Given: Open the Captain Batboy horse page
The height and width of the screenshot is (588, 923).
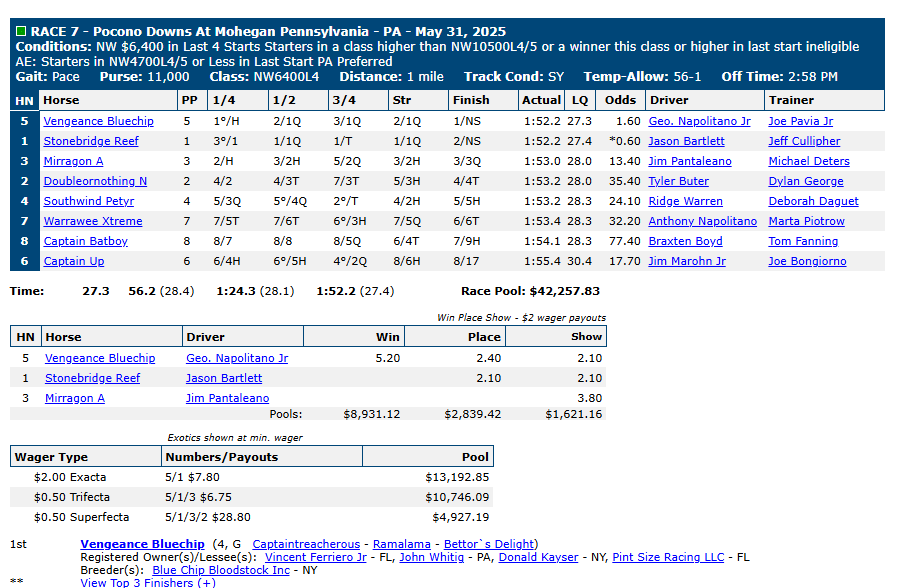Looking at the screenshot, I should 85,241.
